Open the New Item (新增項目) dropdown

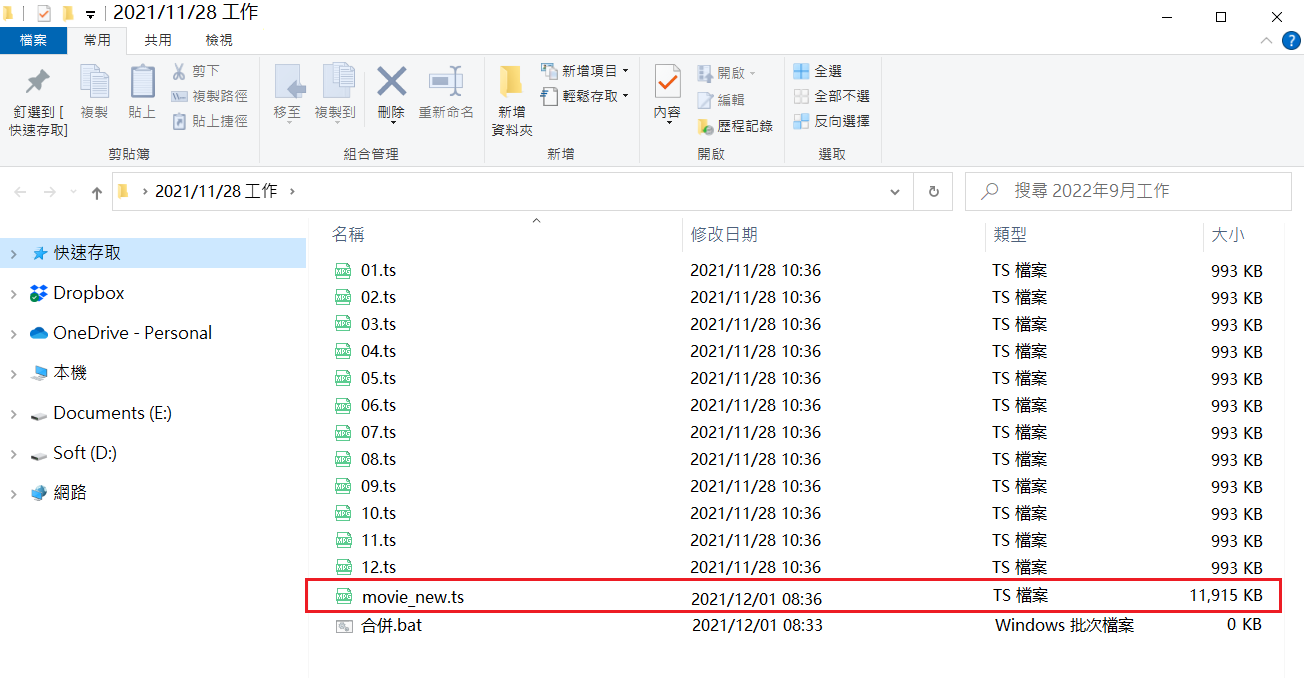(625, 71)
